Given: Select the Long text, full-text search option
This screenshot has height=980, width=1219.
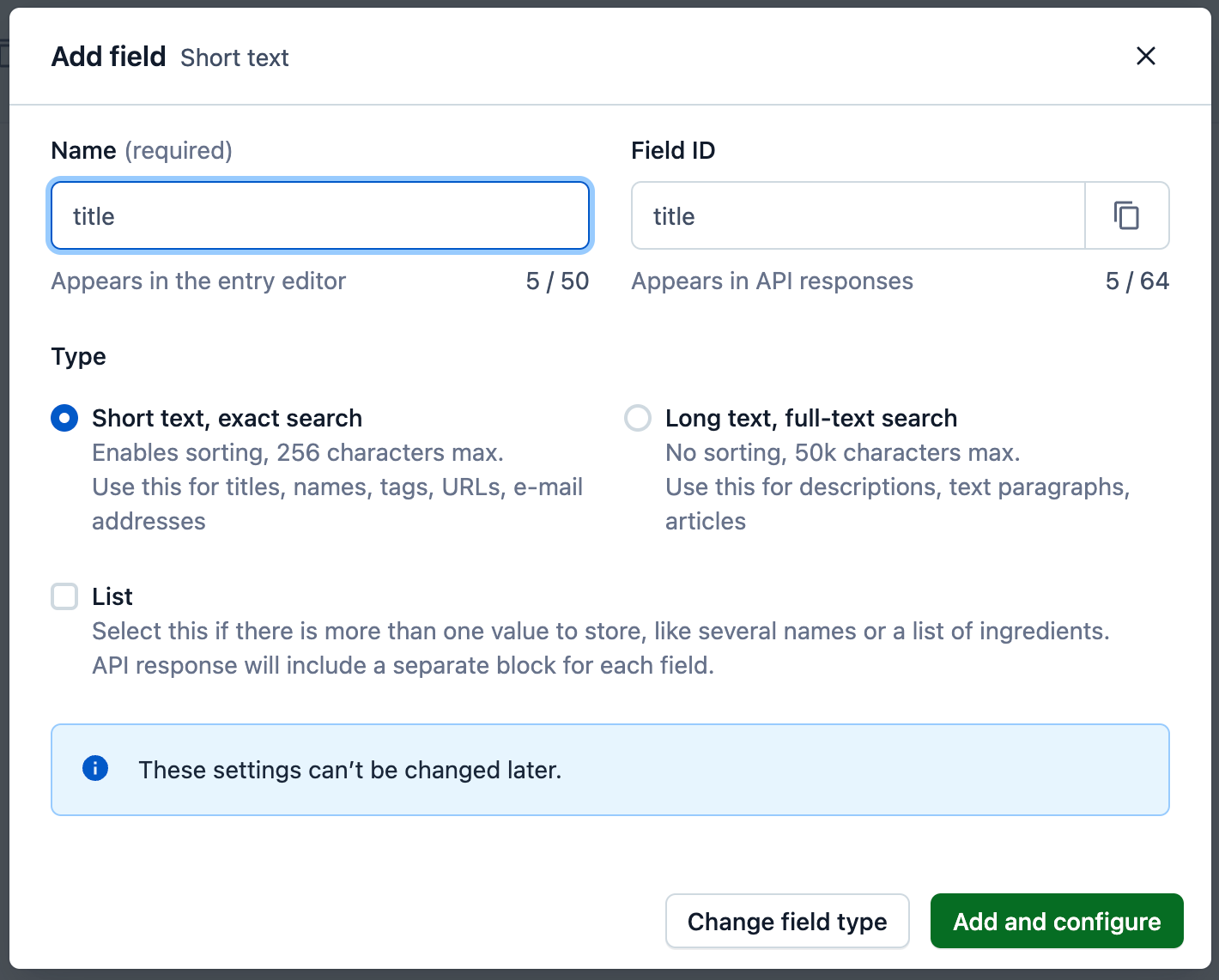Looking at the screenshot, I should [x=637, y=418].
